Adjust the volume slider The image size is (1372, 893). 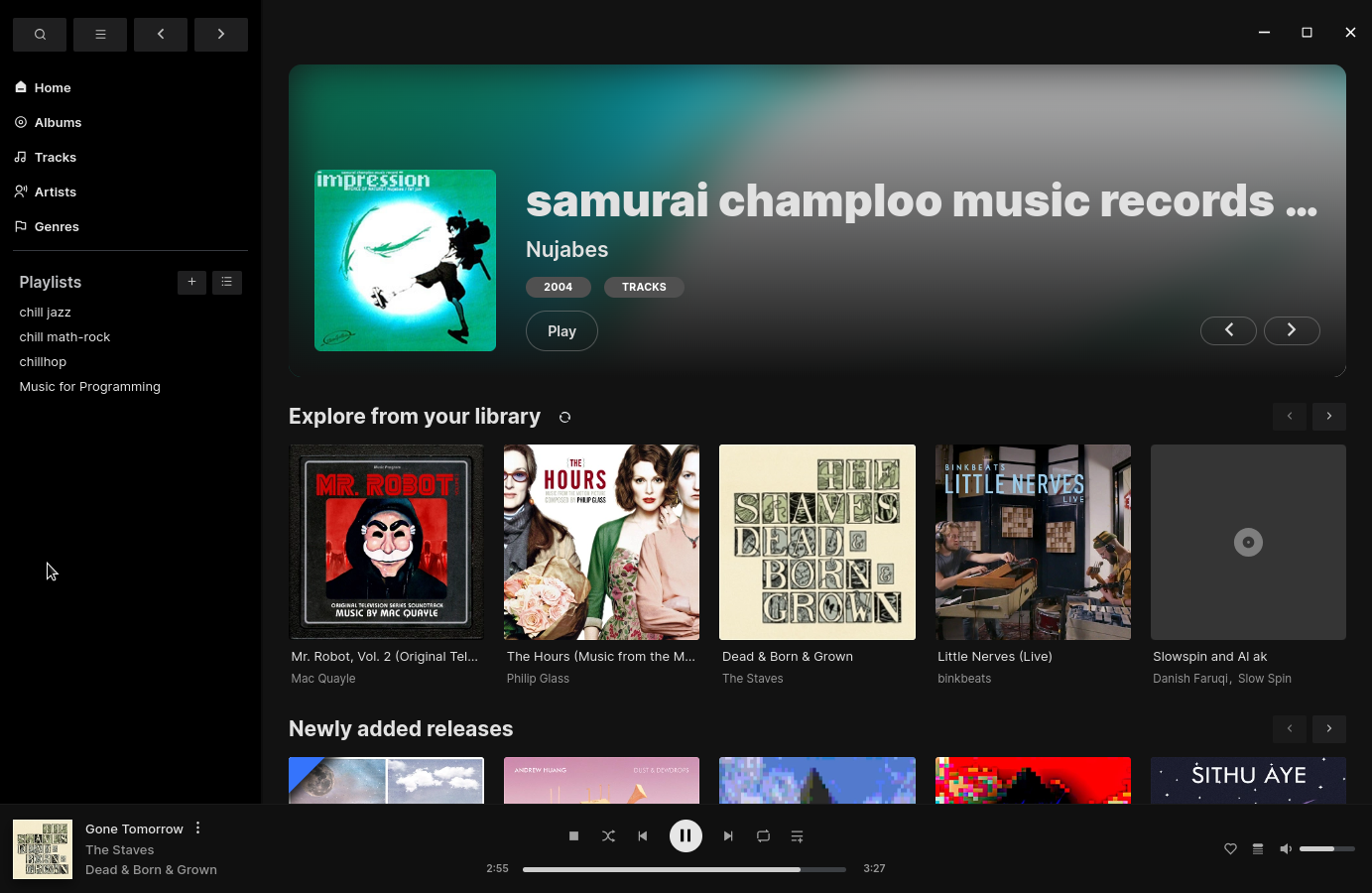pyautogui.click(x=1327, y=848)
